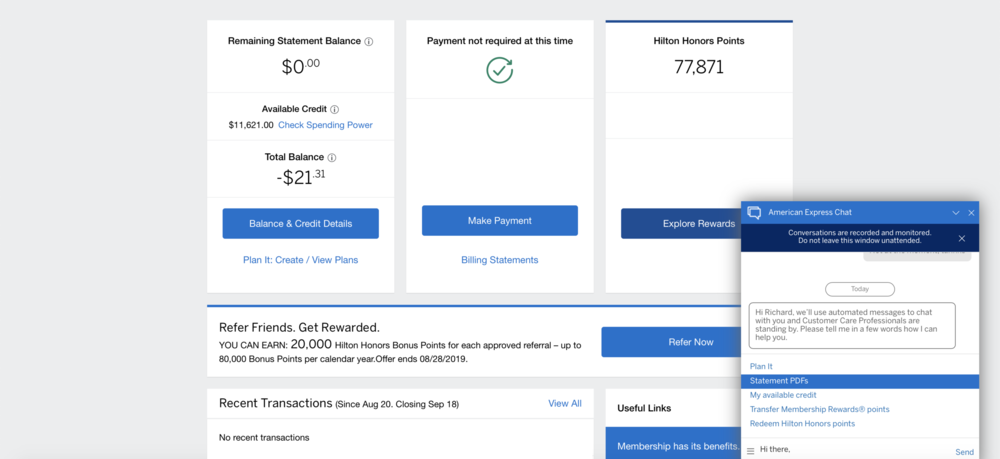Viewport: 1000px width, 459px height.
Task: Open the chat hamburger menu icon
Action: click(750, 451)
